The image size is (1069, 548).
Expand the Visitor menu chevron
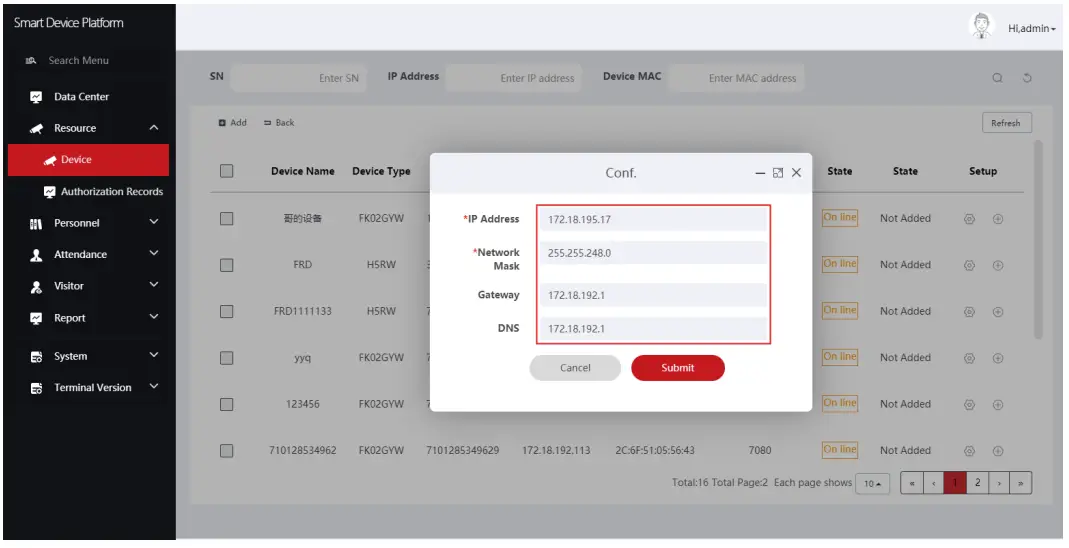click(154, 284)
